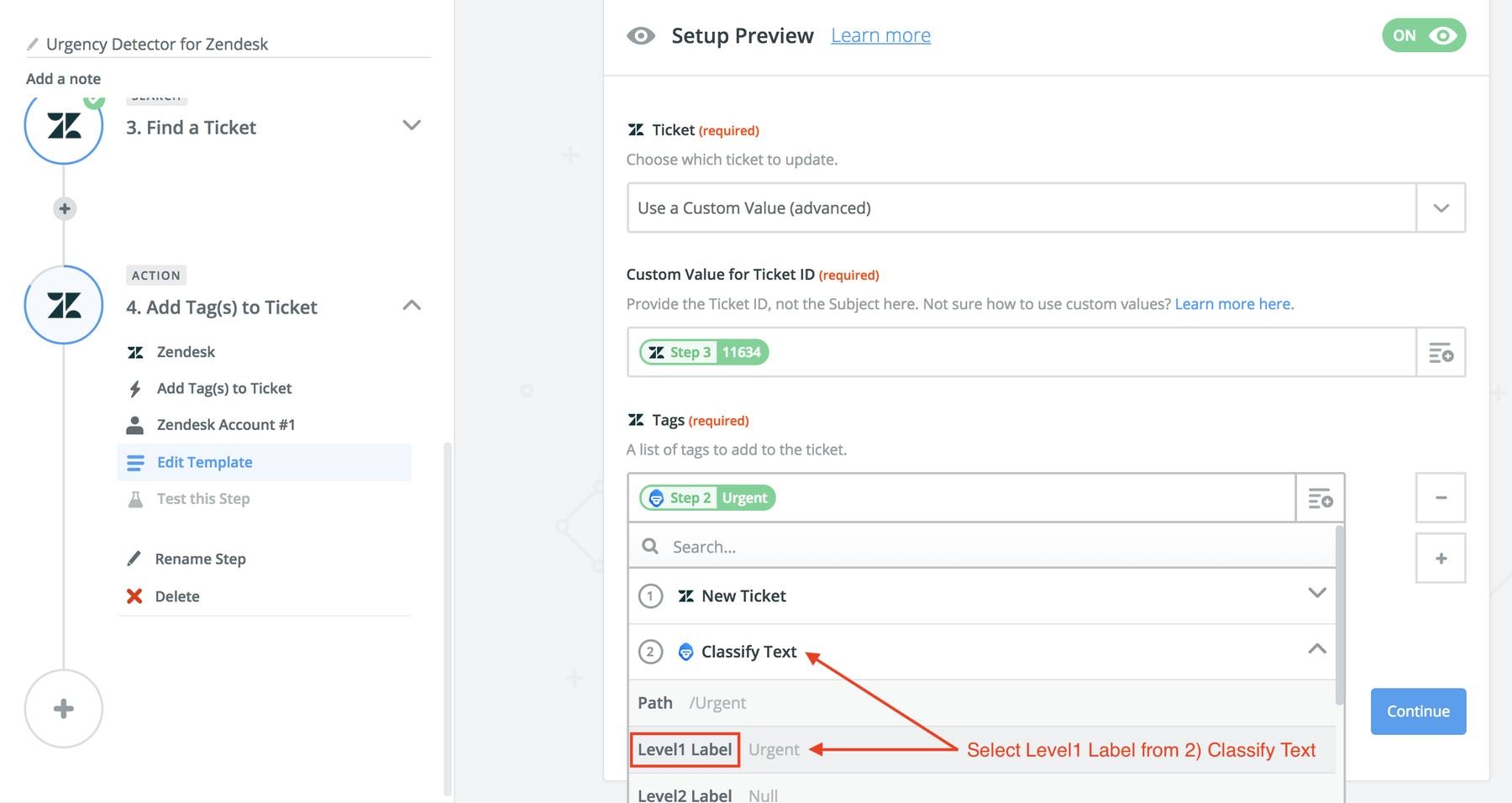
Task: Click the Zendesk icon for step 3
Action: coord(64,126)
